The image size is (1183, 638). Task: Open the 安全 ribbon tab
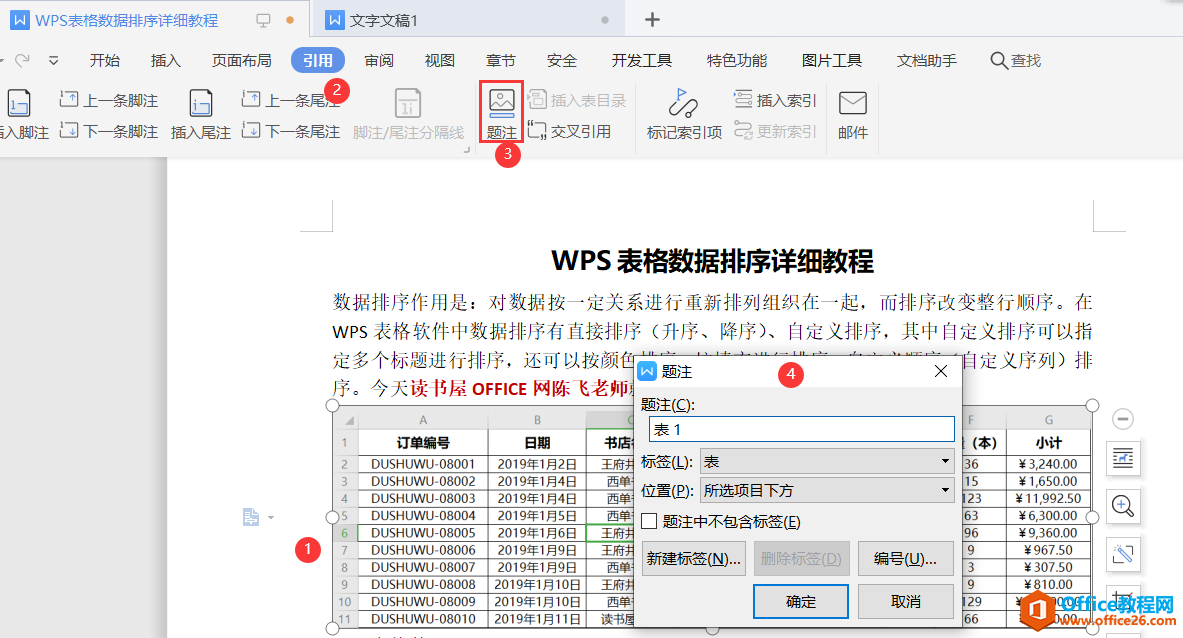(561, 60)
